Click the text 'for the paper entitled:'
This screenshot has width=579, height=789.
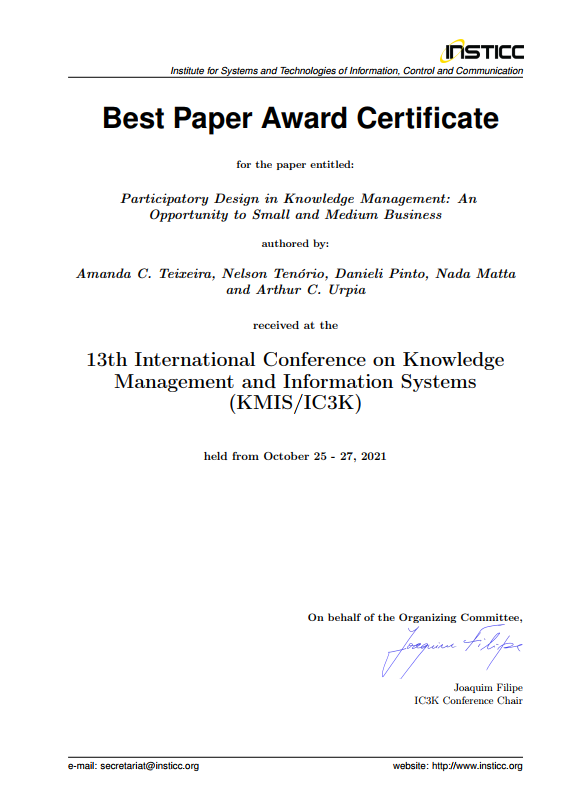(x=295, y=165)
